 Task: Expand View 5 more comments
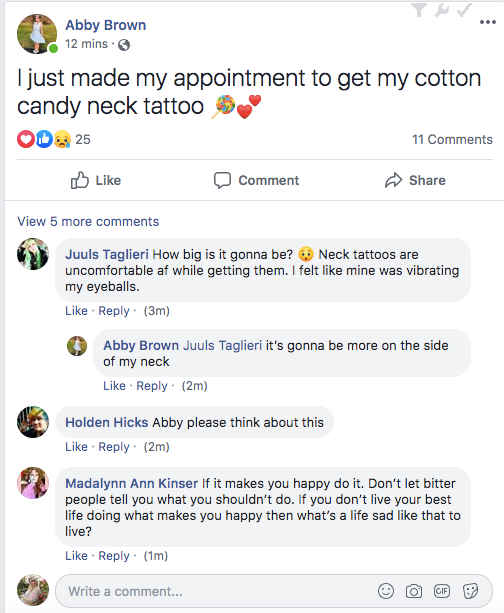88,221
